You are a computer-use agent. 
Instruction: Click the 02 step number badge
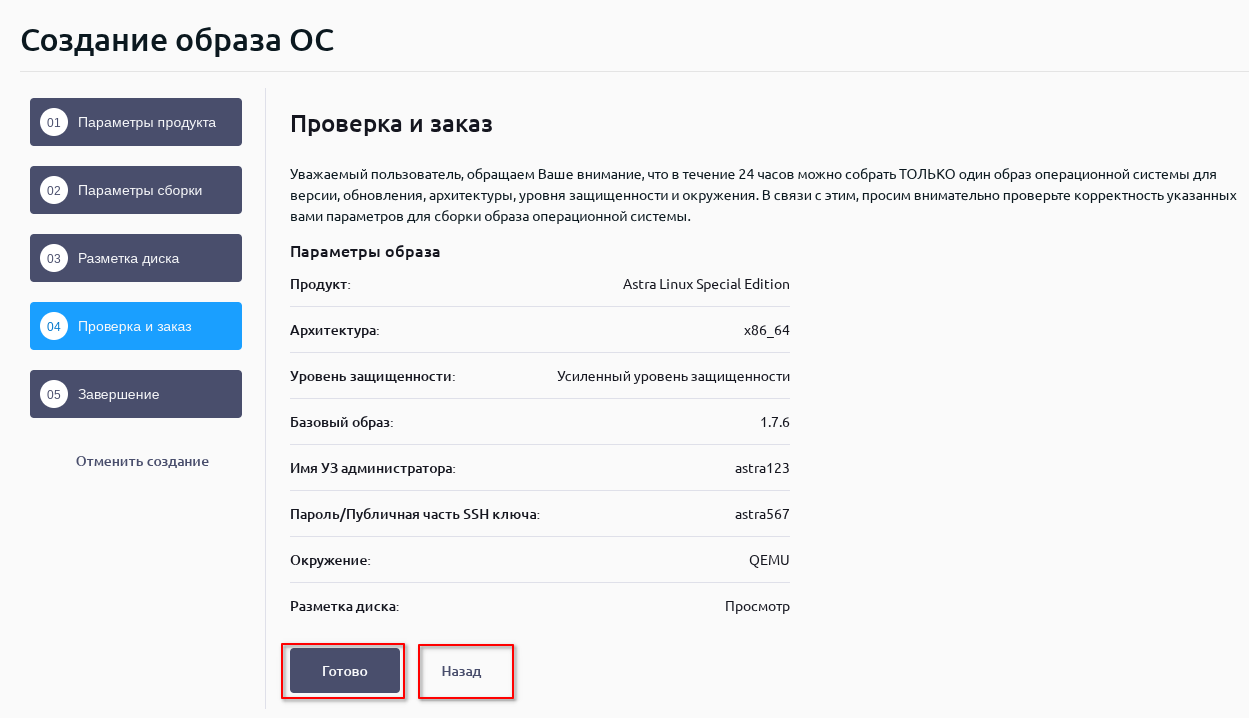pos(54,191)
